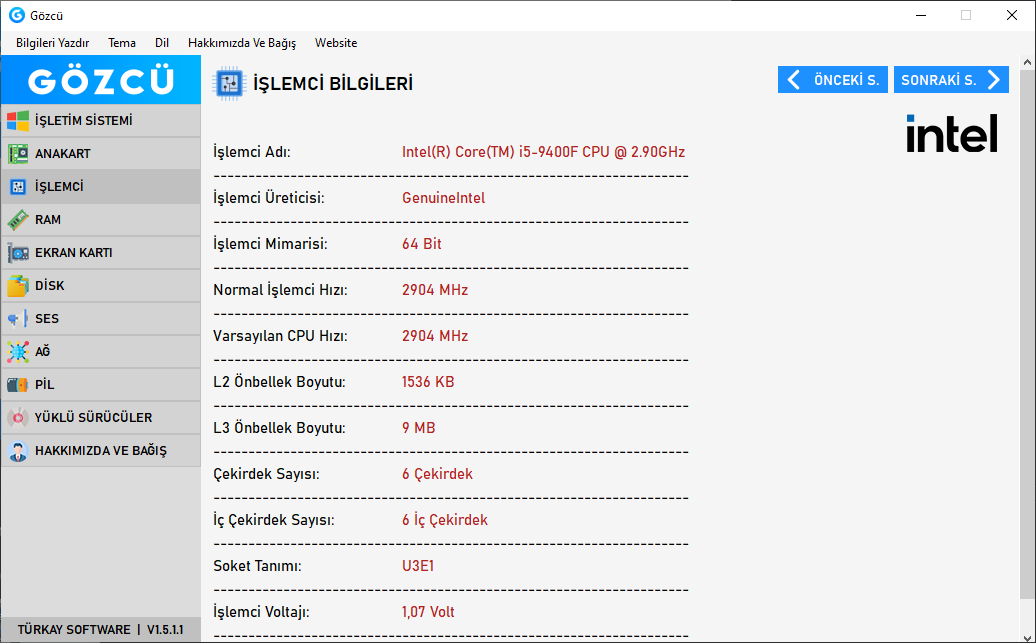Click the U3E1 socket value
This screenshot has height=643, width=1036.
click(x=418, y=566)
